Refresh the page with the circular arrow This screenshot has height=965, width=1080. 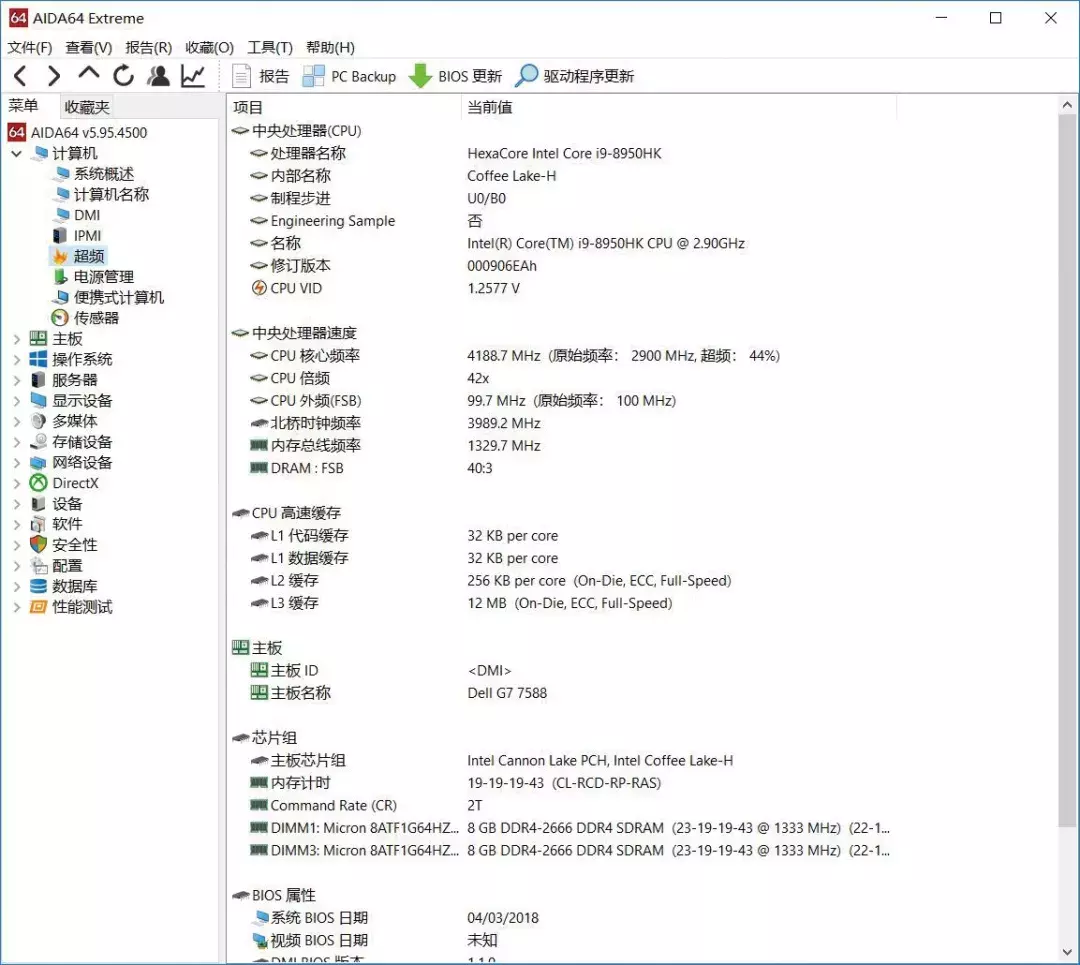[123, 76]
